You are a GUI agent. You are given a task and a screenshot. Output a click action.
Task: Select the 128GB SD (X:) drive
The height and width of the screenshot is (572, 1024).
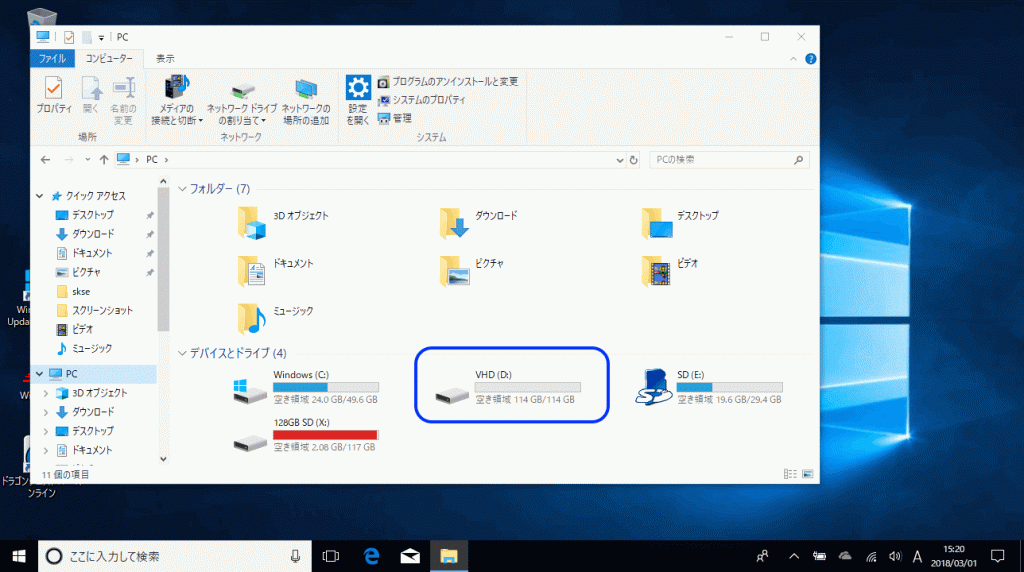[x=306, y=435]
